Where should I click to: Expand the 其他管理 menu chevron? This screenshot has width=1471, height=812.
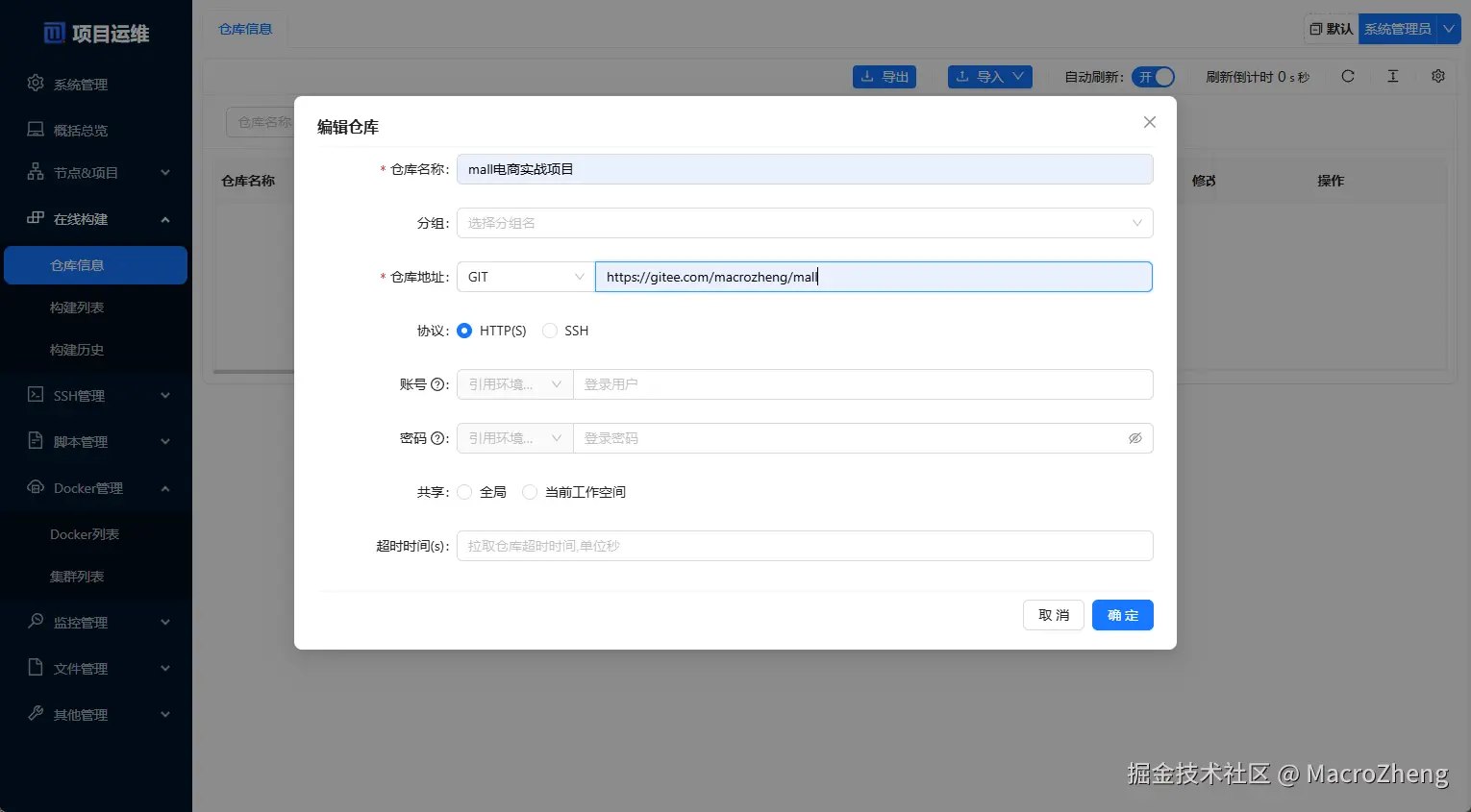pos(165,715)
